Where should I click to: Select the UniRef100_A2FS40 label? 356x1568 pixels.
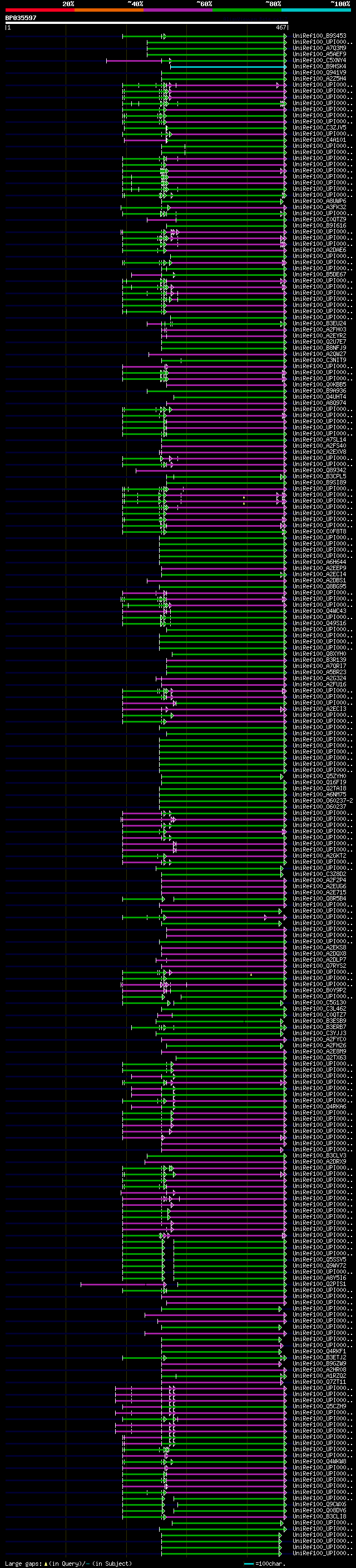319,446
